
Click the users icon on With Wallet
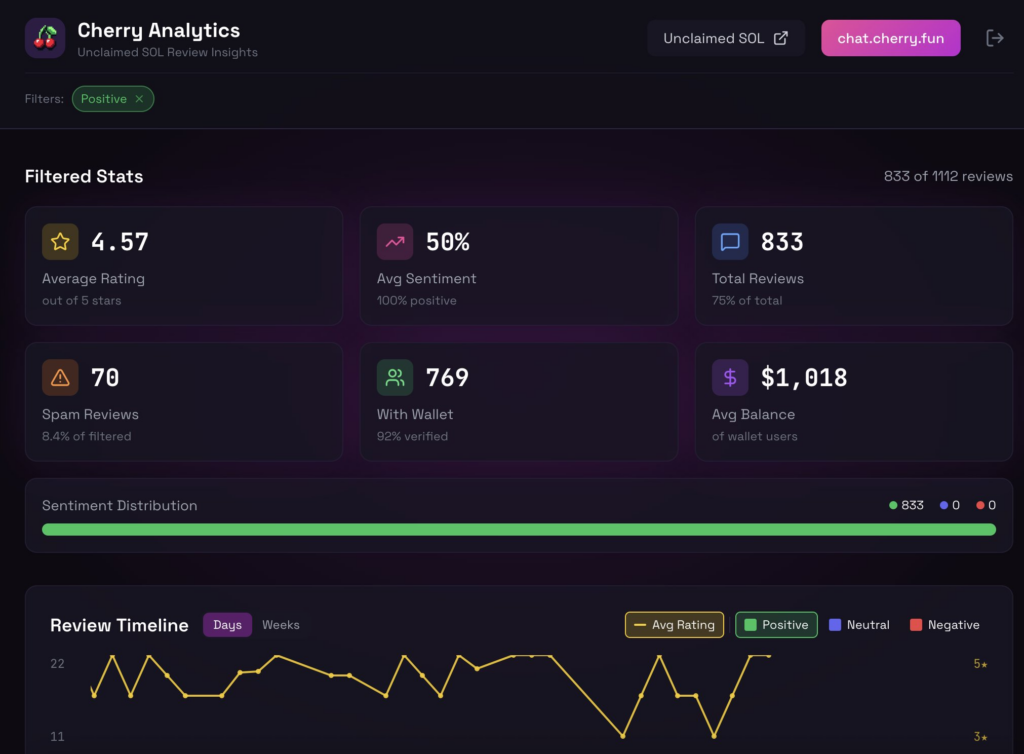tap(395, 377)
